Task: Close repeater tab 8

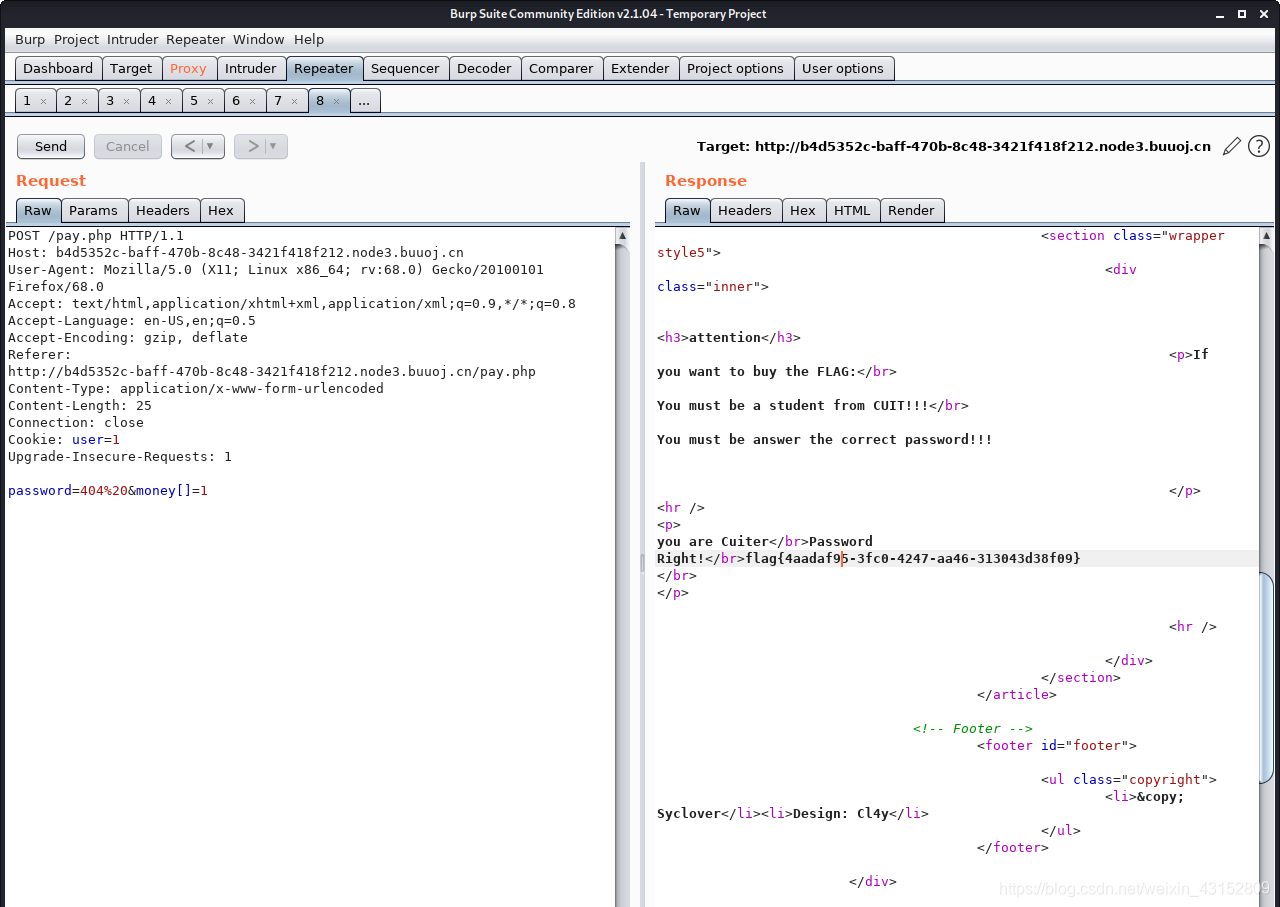Action: [x=336, y=101]
